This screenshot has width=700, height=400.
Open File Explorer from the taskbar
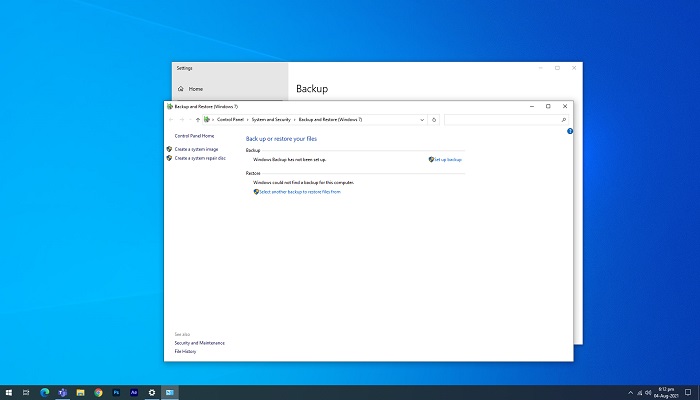point(80,392)
